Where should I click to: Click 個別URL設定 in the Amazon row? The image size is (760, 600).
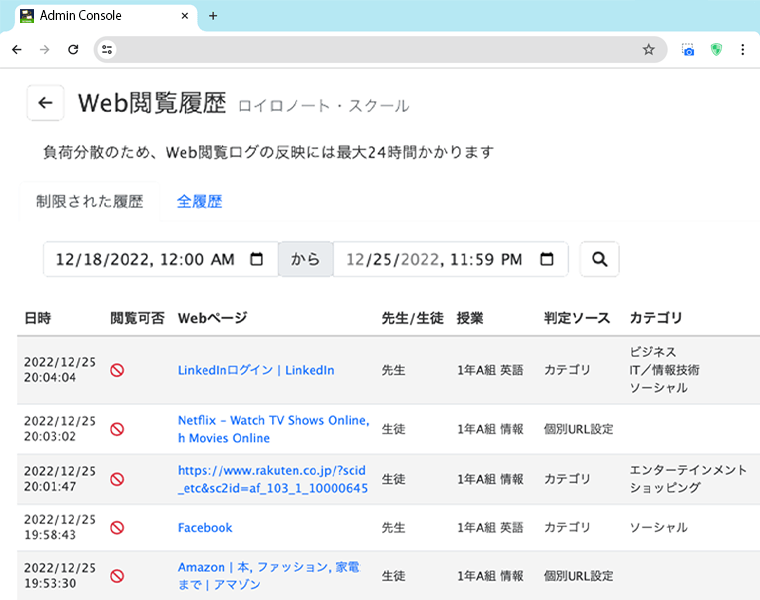(578, 576)
